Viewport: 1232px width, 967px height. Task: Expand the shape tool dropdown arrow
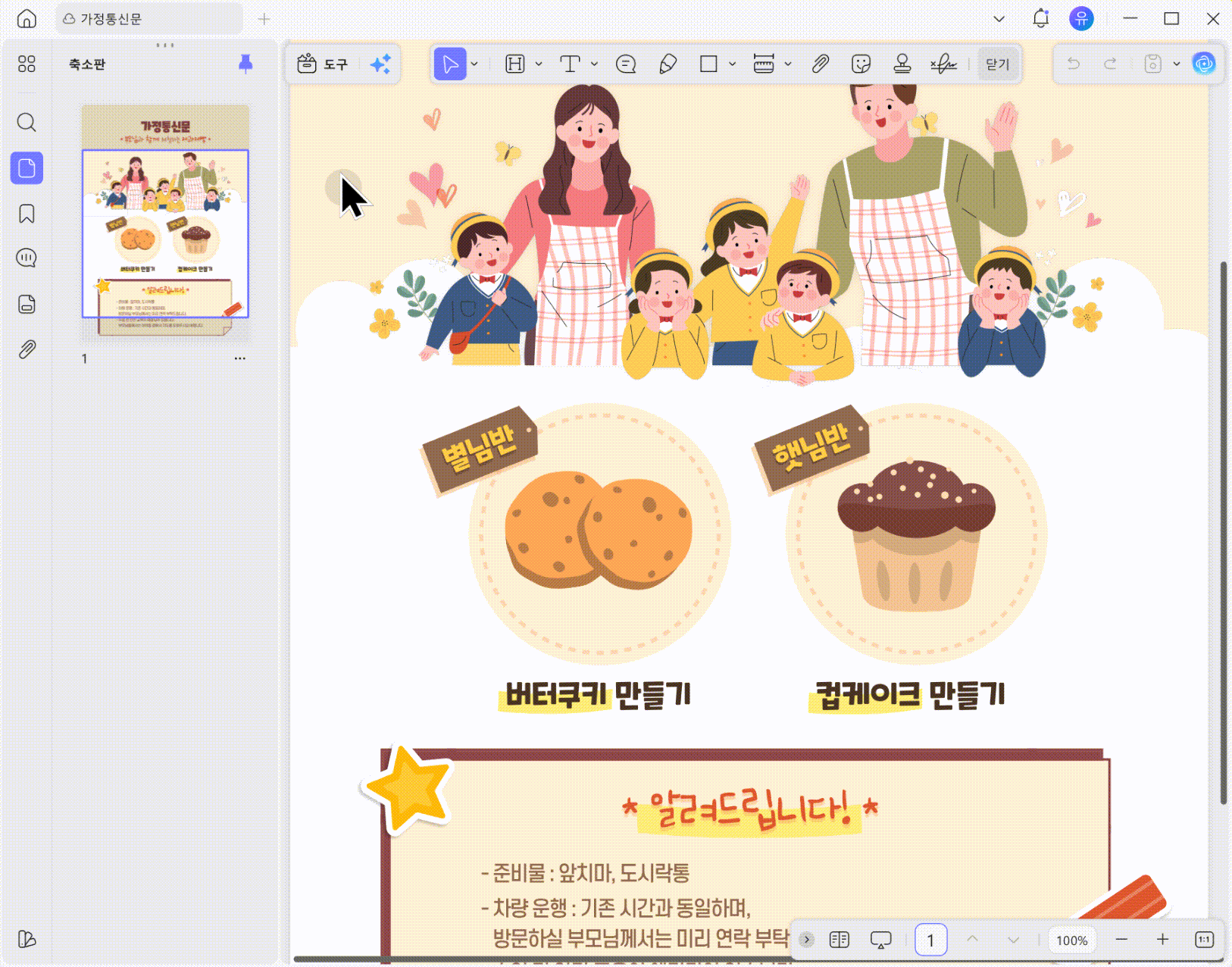[732, 64]
